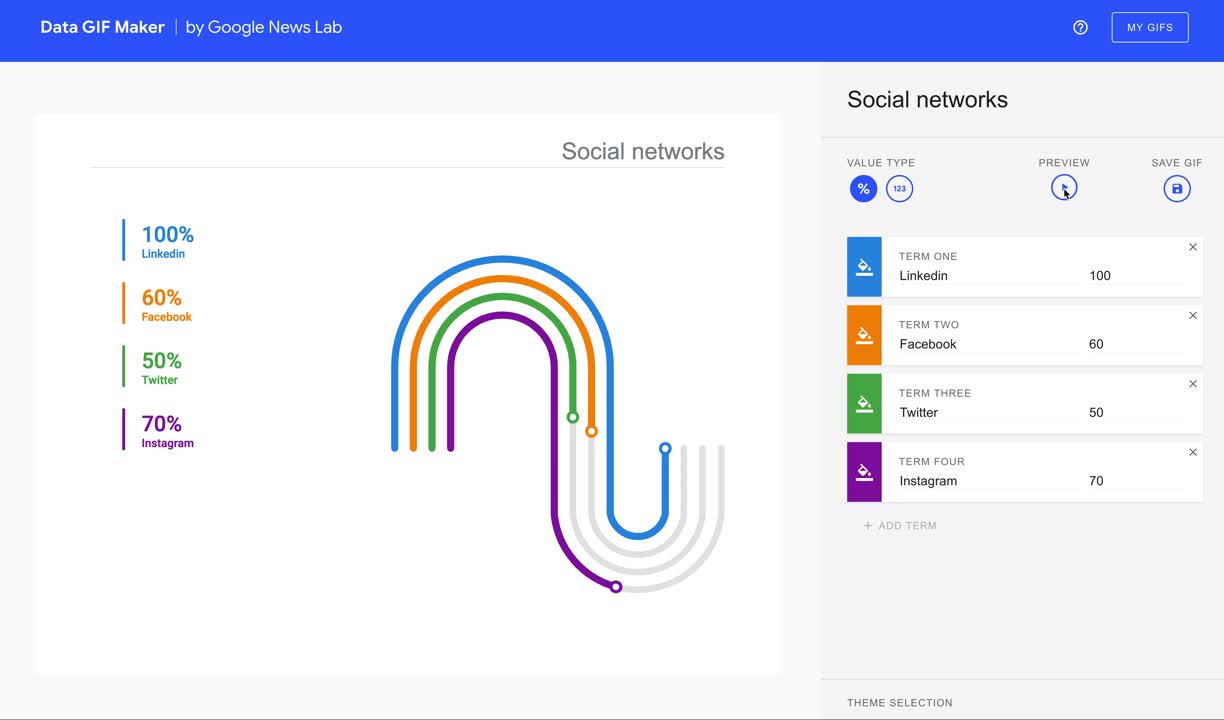The width and height of the screenshot is (1224, 720).
Task: Edit Facebook value 60
Action: (x=1135, y=344)
